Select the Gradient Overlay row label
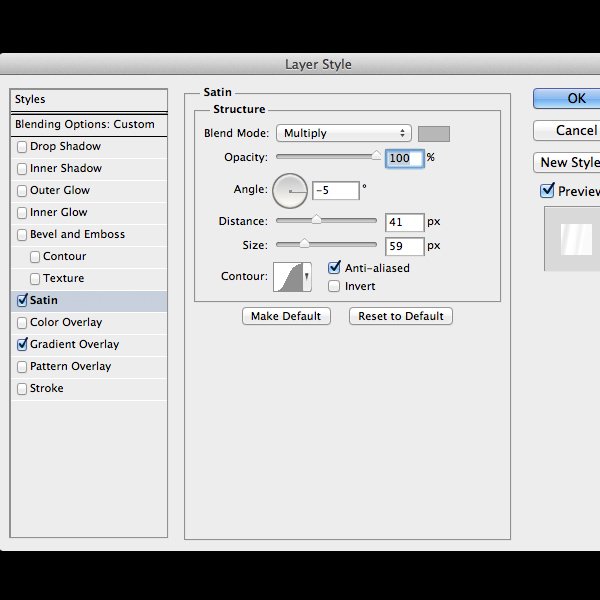Image resolution: width=600 pixels, height=600 pixels. point(75,344)
